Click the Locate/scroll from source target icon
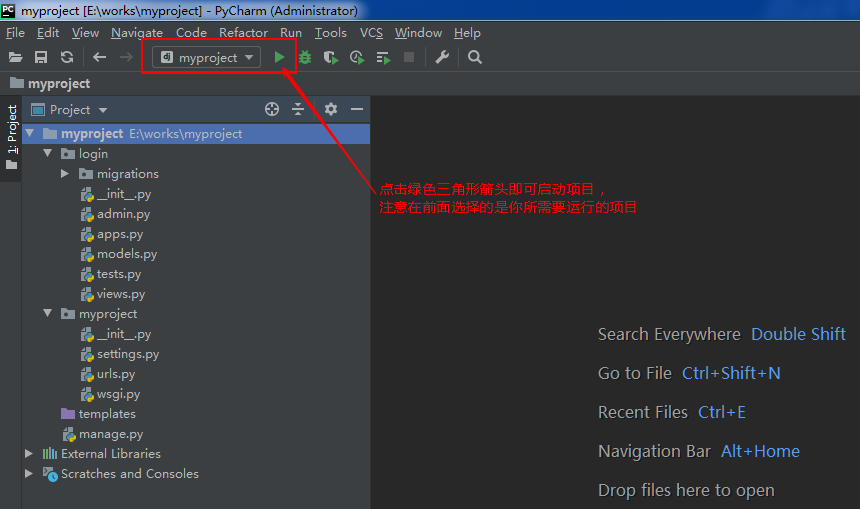Screen dimensions: 860x509 [x=272, y=109]
